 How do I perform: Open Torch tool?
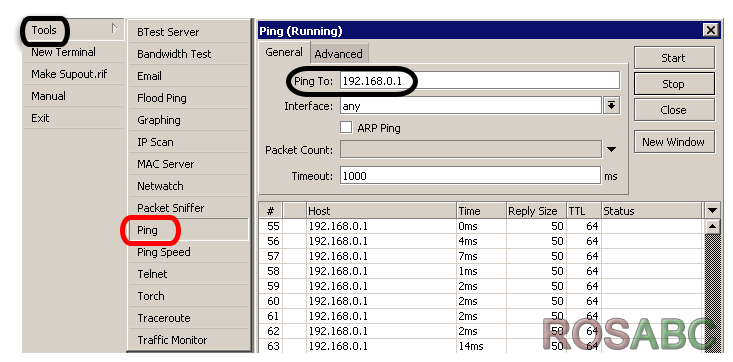click(188, 296)
